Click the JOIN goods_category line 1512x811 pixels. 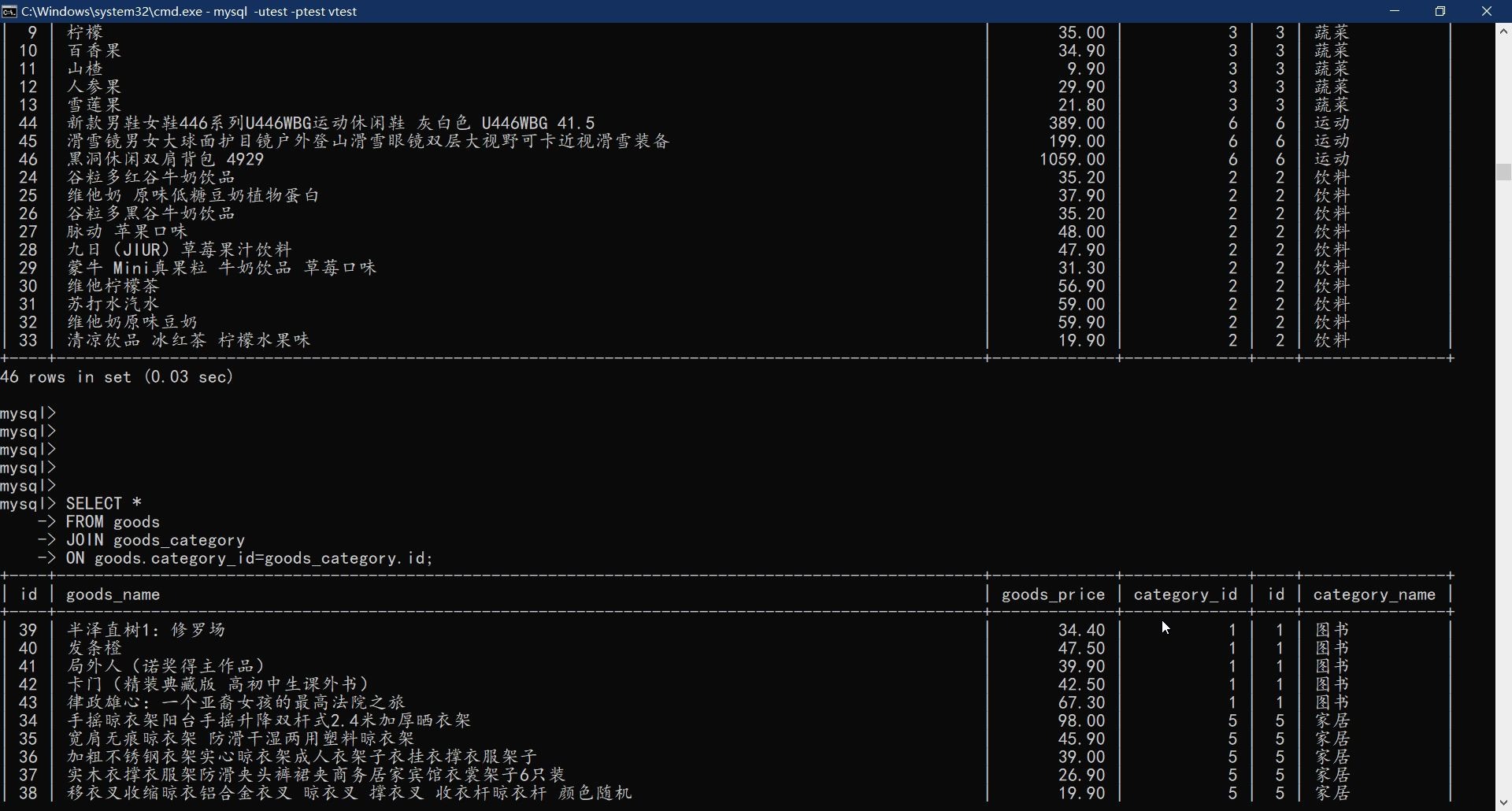pos(143,541)
